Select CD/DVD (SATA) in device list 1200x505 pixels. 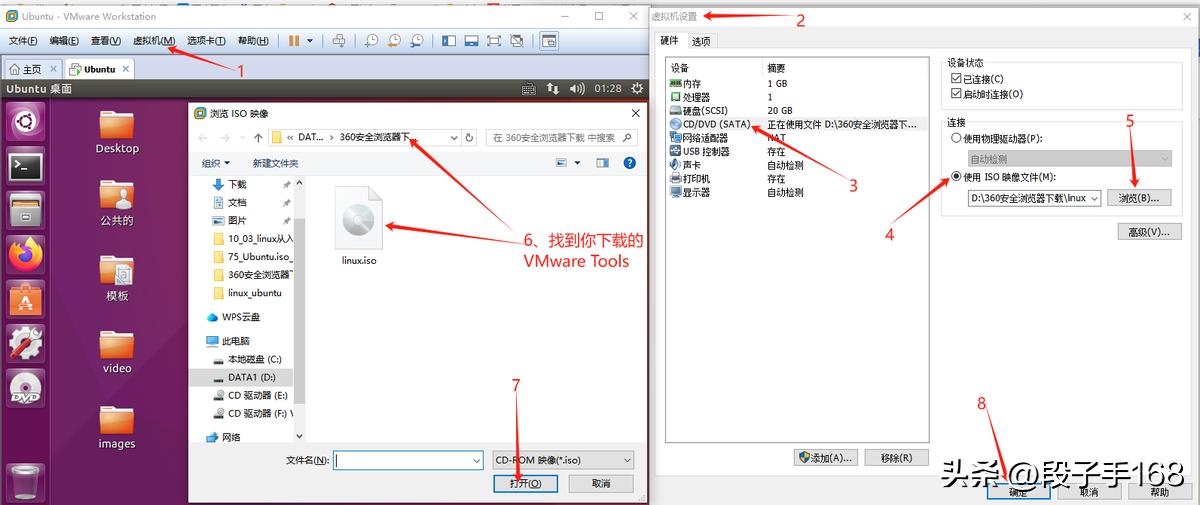coord(710,124)
